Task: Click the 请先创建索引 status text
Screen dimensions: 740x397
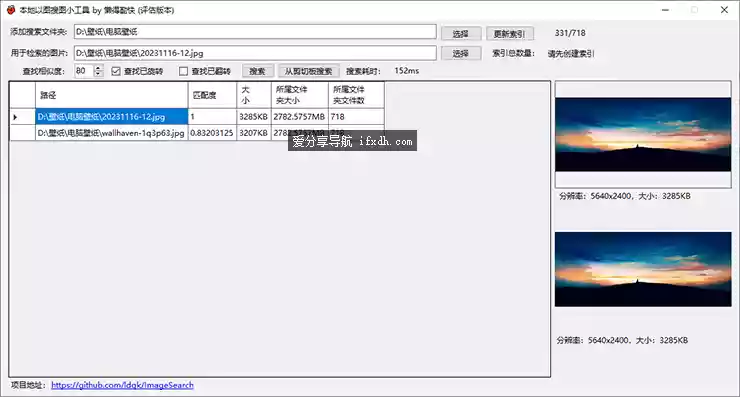Action: point(571,54)
